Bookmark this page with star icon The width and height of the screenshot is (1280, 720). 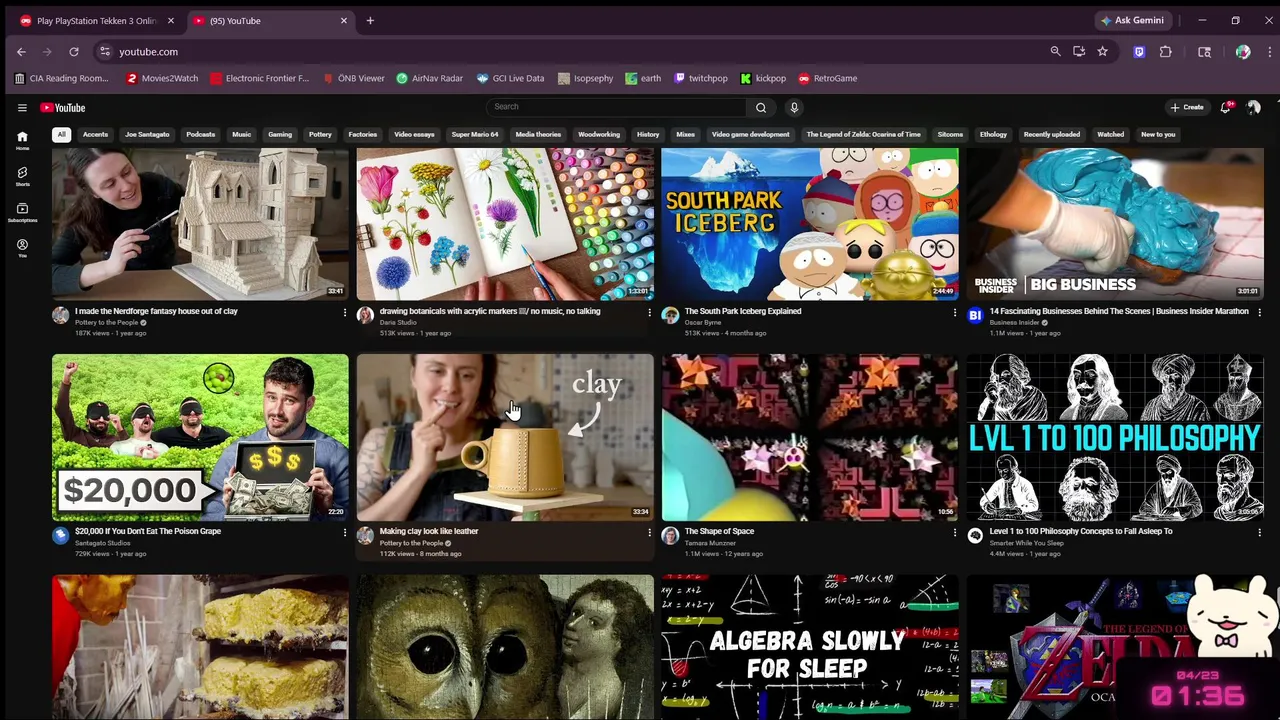pos(1102,52)
